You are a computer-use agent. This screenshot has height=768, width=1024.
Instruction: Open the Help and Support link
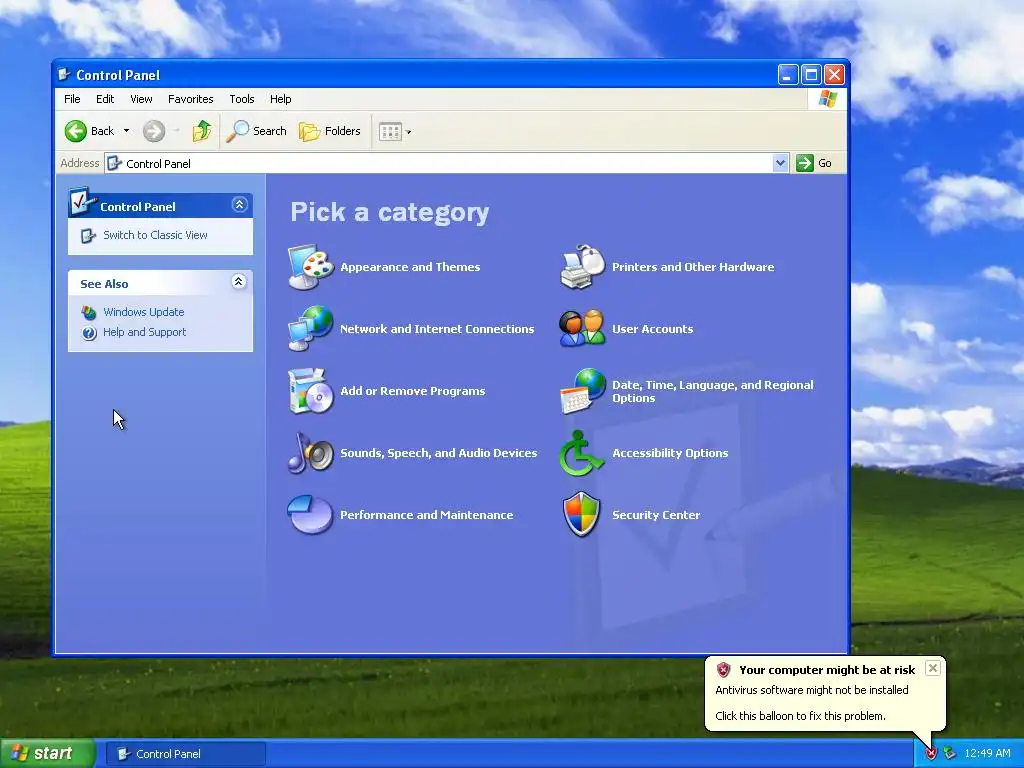(x=144, y=332)
